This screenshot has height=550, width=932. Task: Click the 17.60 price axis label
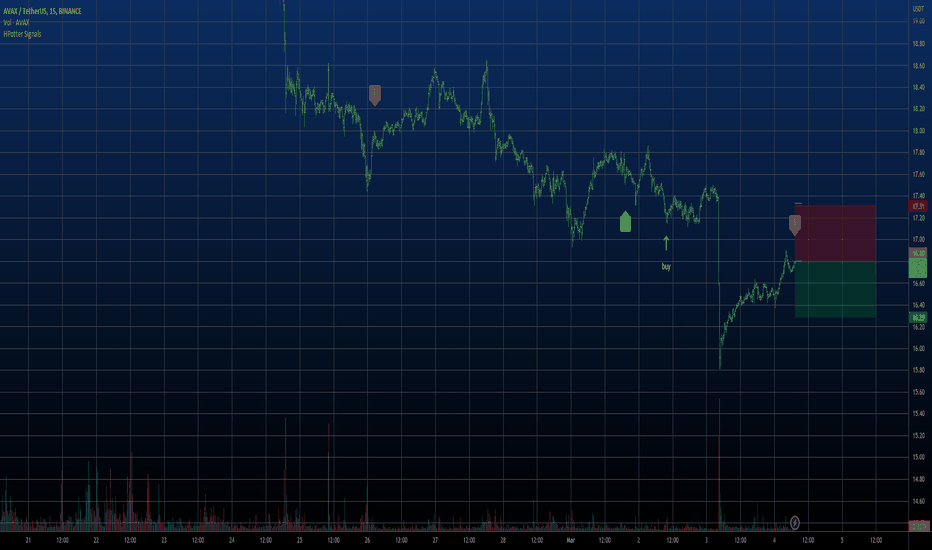(x=918, y=174)
